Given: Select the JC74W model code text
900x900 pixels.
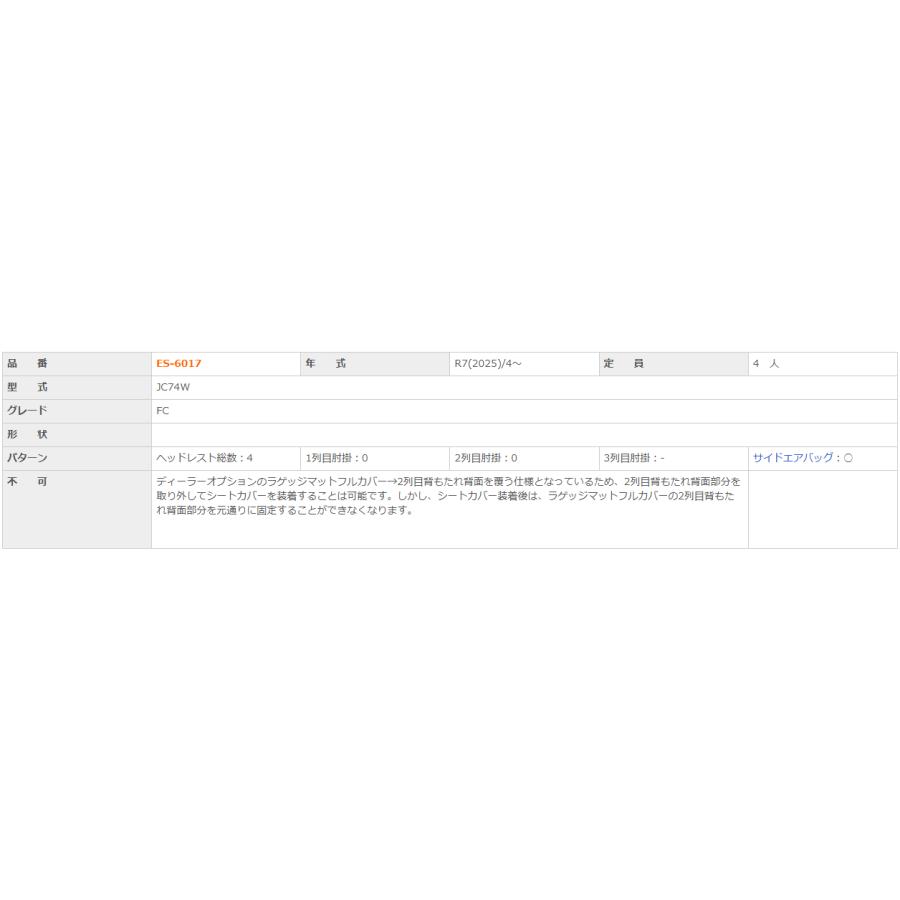Looking at the screenshot, I should (175, 387).
